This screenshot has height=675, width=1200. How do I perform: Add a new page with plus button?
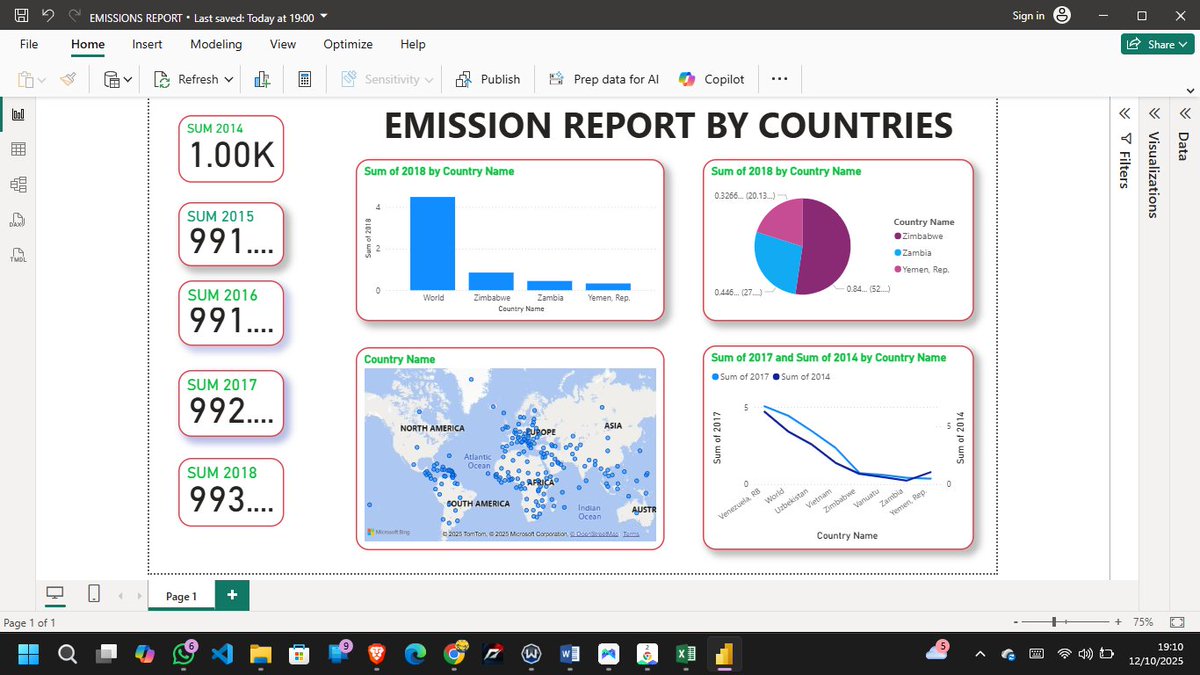coord(232,595)
